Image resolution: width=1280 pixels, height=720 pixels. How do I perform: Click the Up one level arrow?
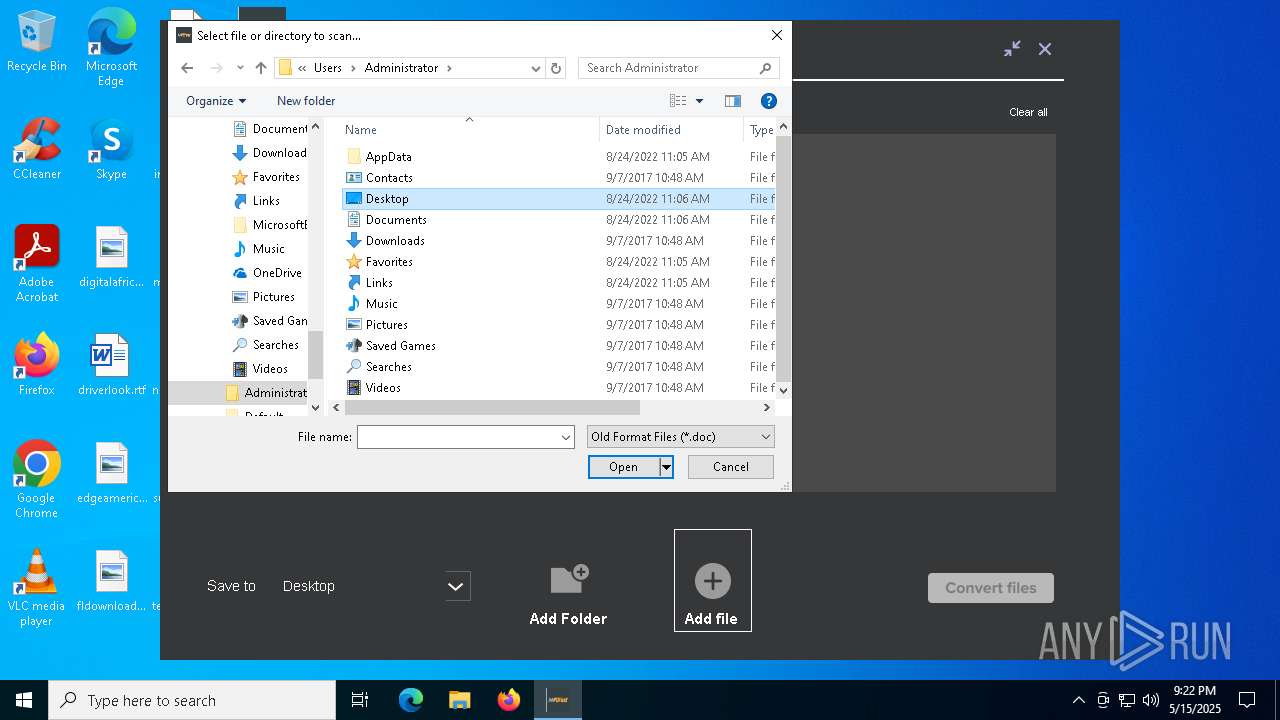click(261, 68)
